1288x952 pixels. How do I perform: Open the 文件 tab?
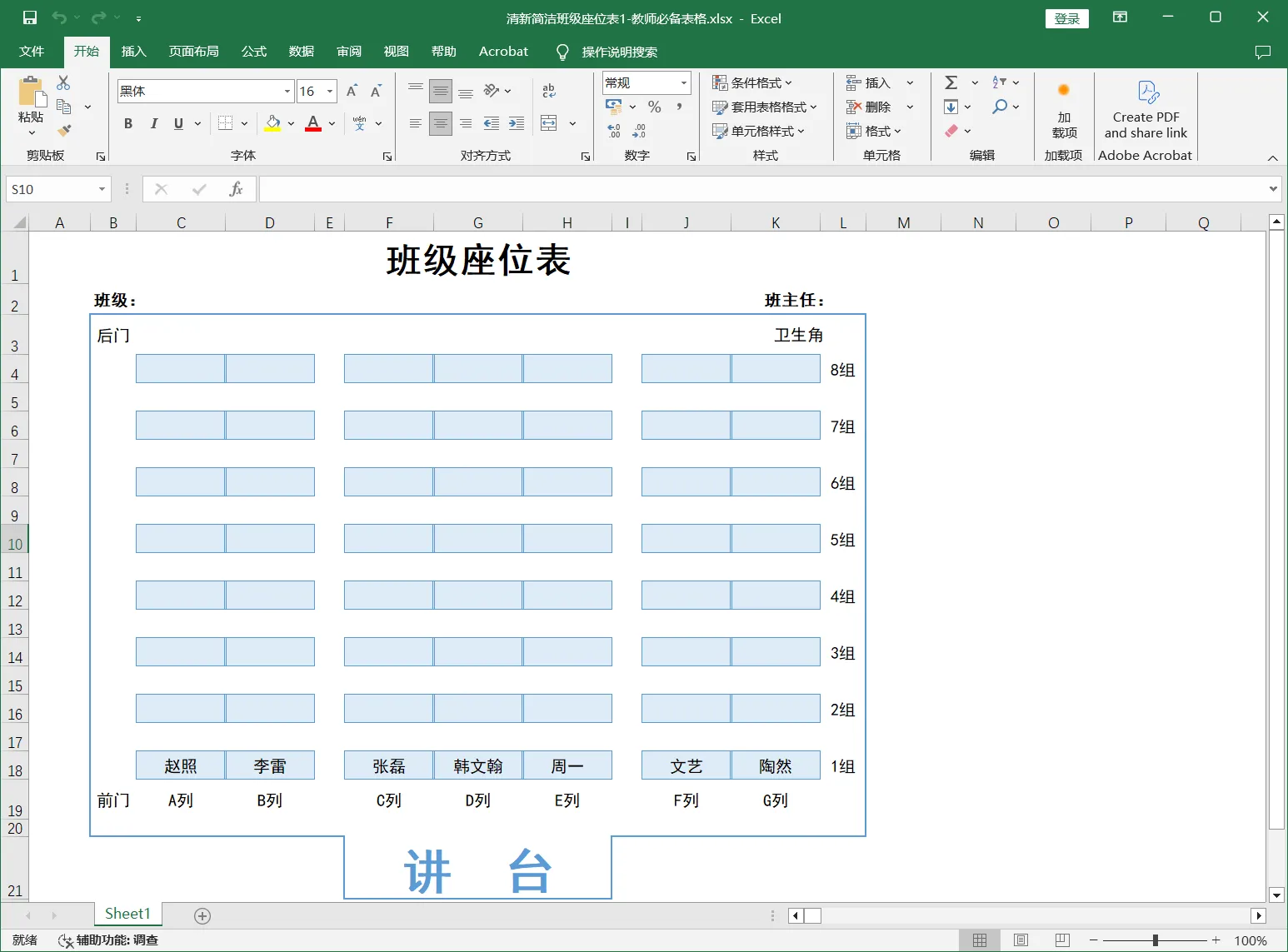coord(32,52)
